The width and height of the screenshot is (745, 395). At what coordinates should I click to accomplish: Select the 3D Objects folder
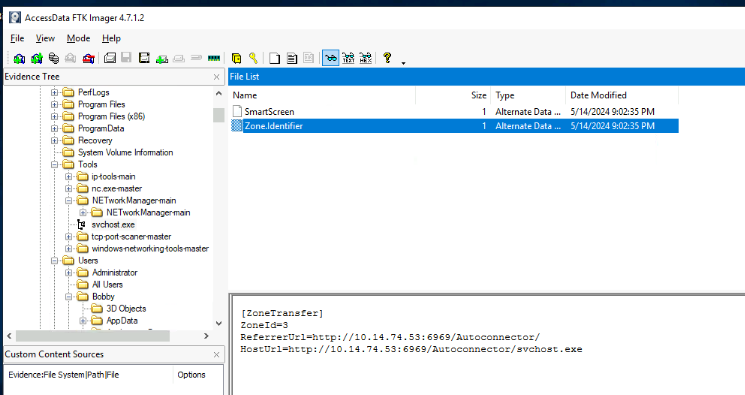tap(126, 309)
